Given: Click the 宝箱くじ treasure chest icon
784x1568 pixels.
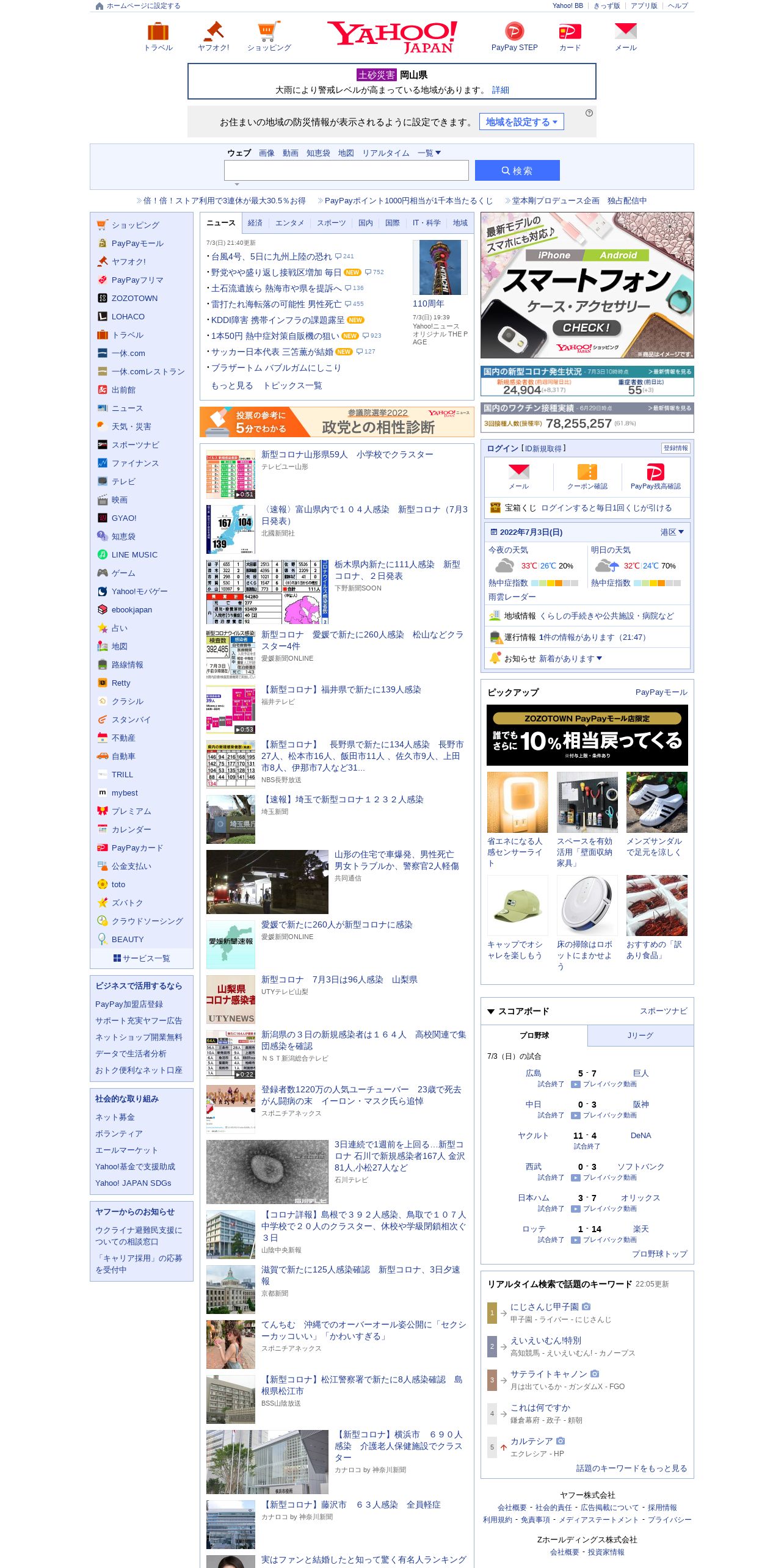Looking at the screenshot, I should (x=495, y=507).
